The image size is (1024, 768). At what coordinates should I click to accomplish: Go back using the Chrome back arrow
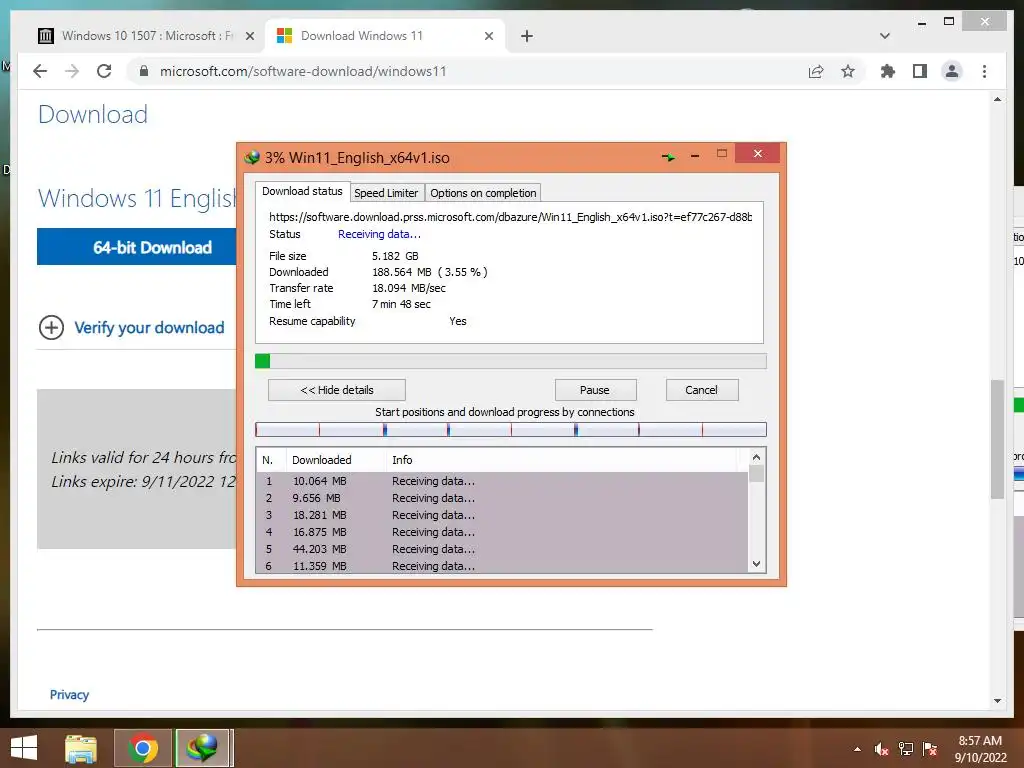[40, 71]
